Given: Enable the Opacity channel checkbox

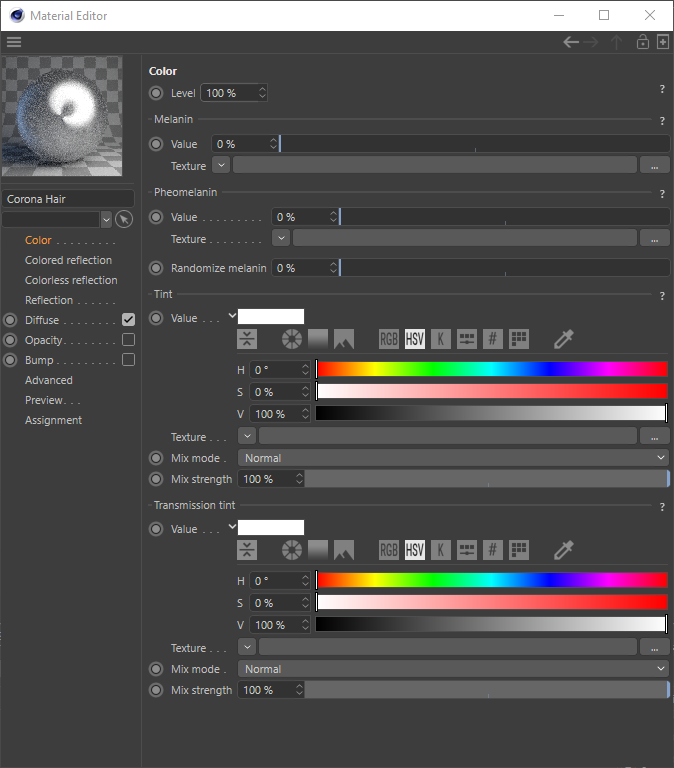Looking at the screenshot, I should click(x=128, y=340).
